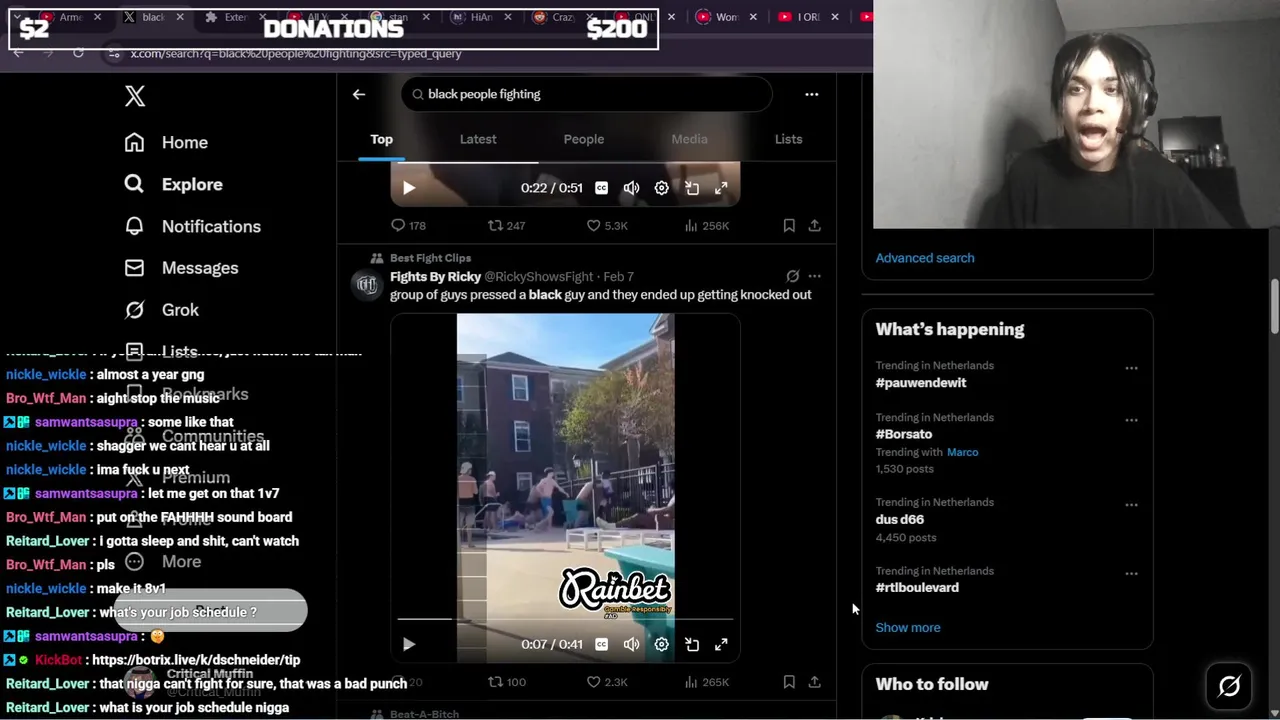View analytics for the 256K views post

tap(706, 226)
